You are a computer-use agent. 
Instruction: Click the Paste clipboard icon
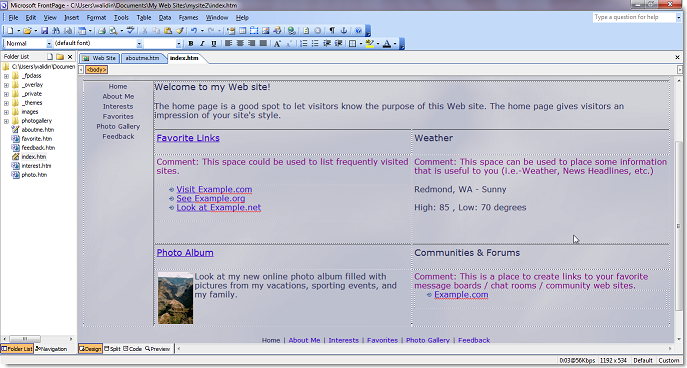168,31
